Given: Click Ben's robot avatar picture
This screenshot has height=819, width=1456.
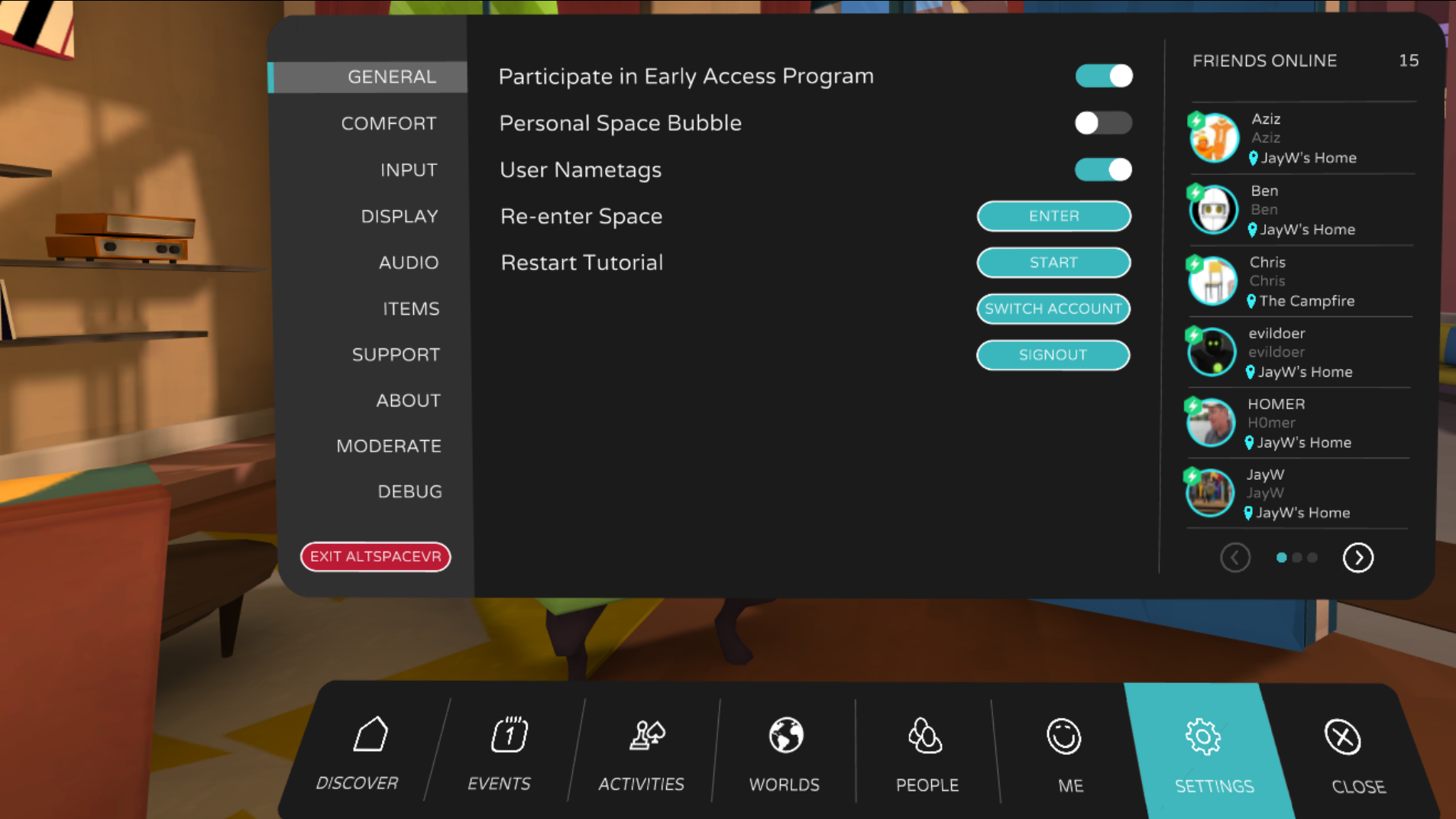Looking at the screenshot, I should 1212,209.
